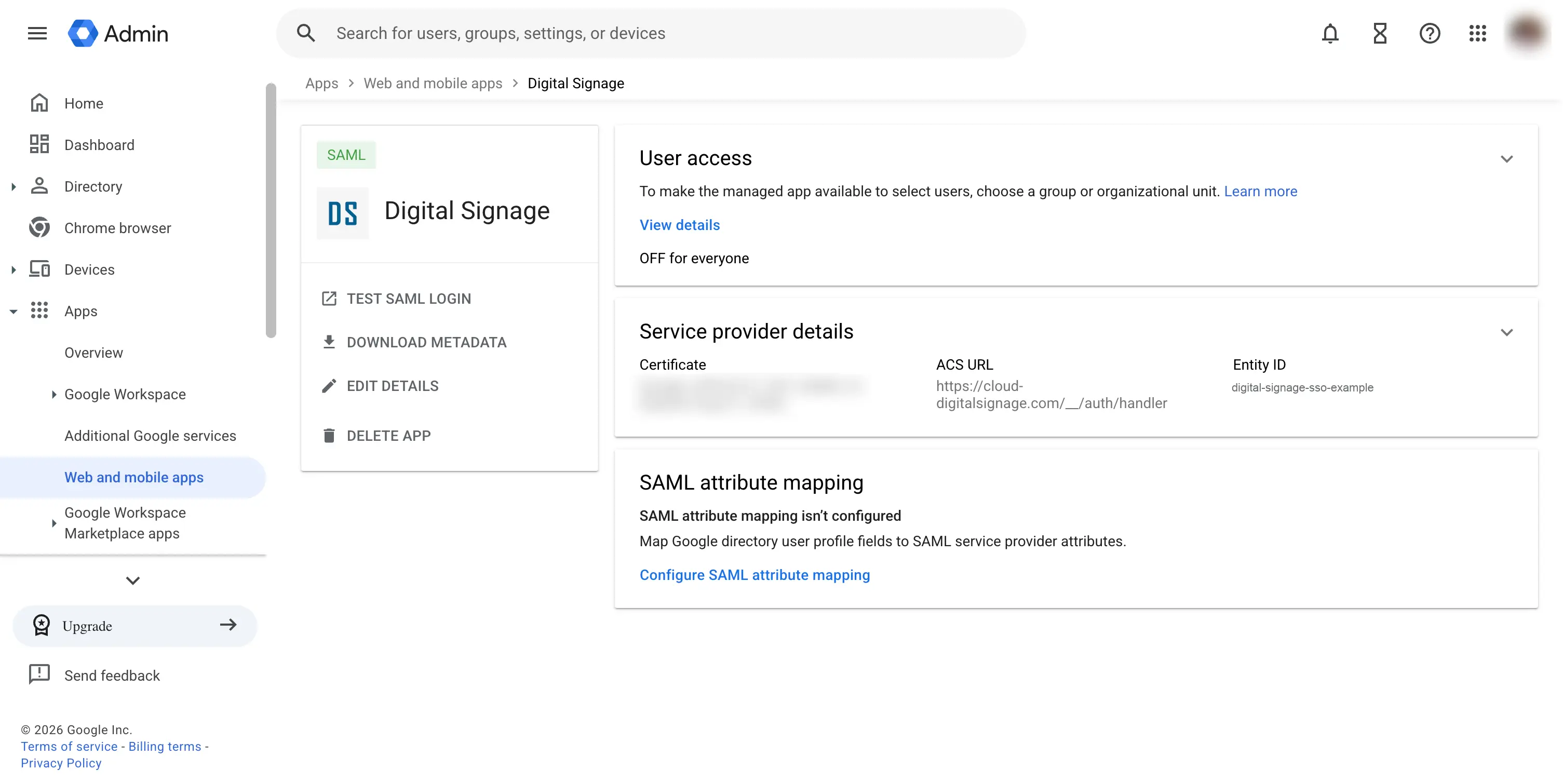This screenshot has width=1563, height=784.
Task: Click Configure SAML attribute mapping link
Action: click(x=754, y=575)
